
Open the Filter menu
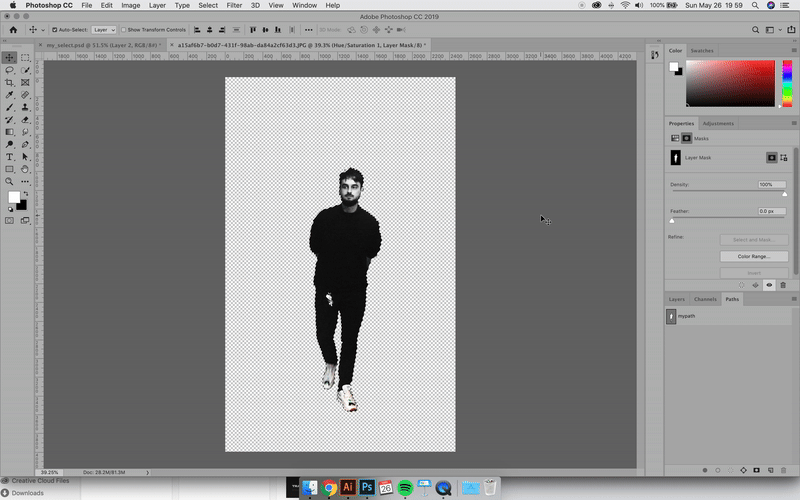tap(234, 5)
